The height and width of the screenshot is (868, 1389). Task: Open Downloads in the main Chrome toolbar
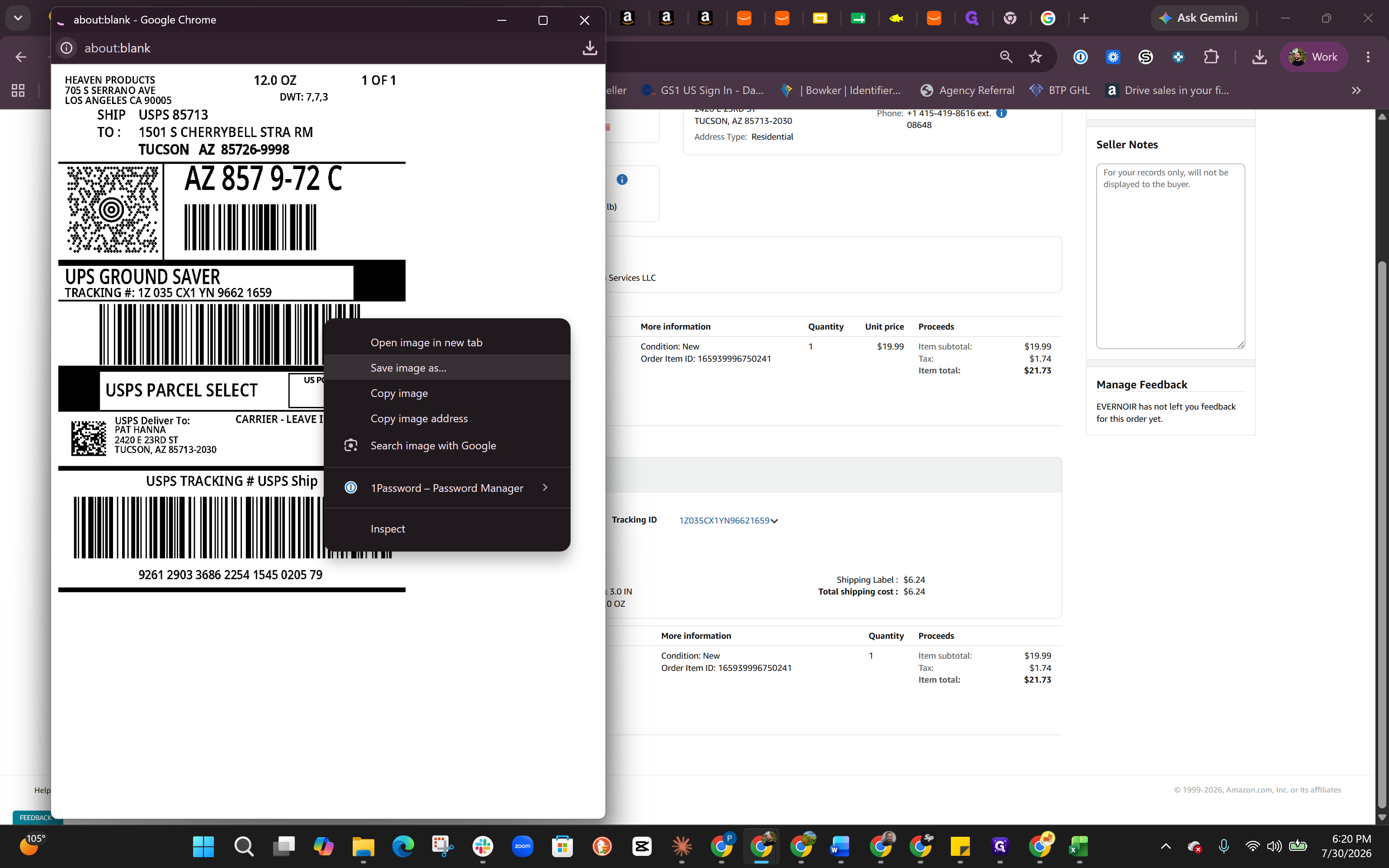click(1259, 57)
